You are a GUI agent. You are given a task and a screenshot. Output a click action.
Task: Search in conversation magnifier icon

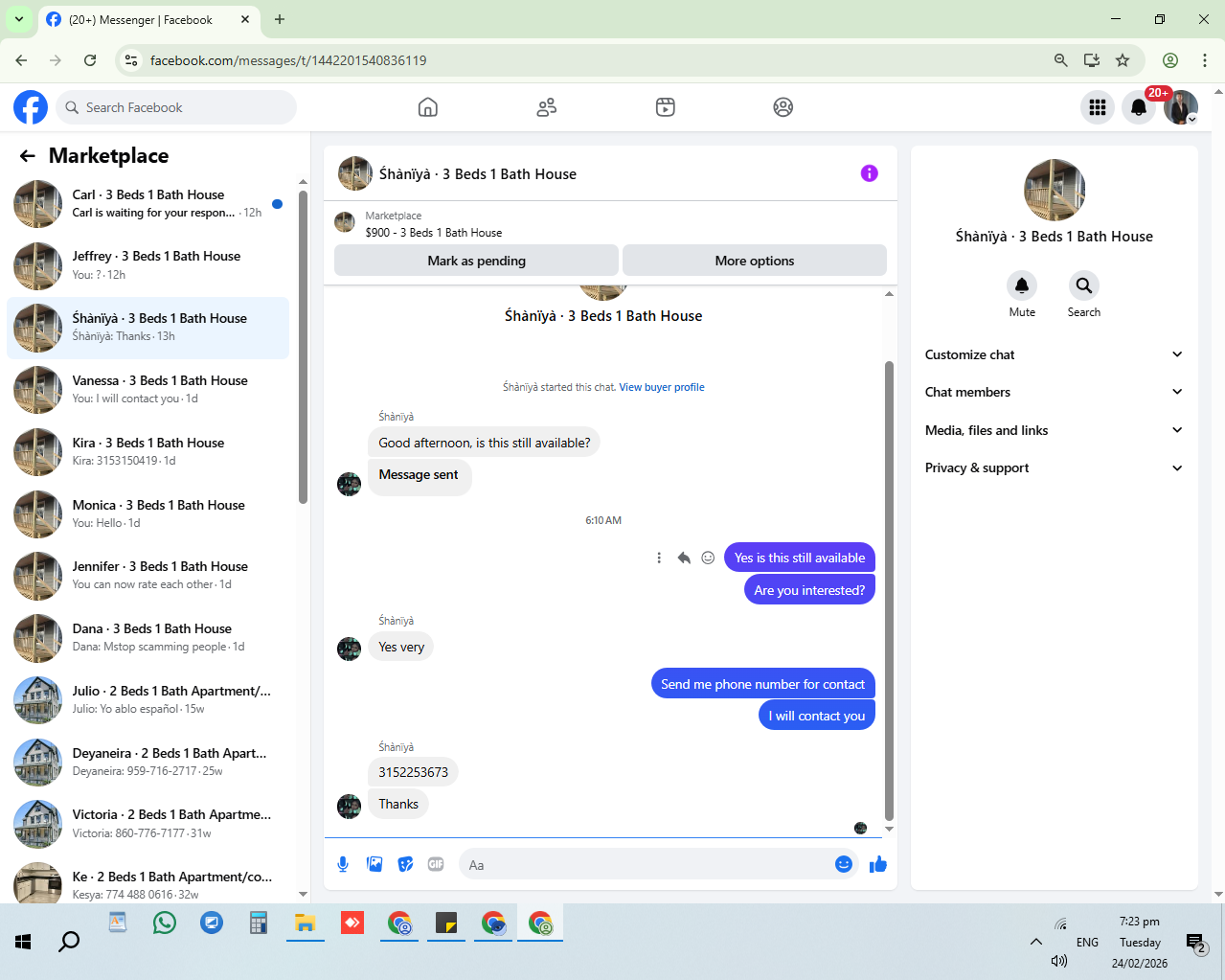point(1083,285)
